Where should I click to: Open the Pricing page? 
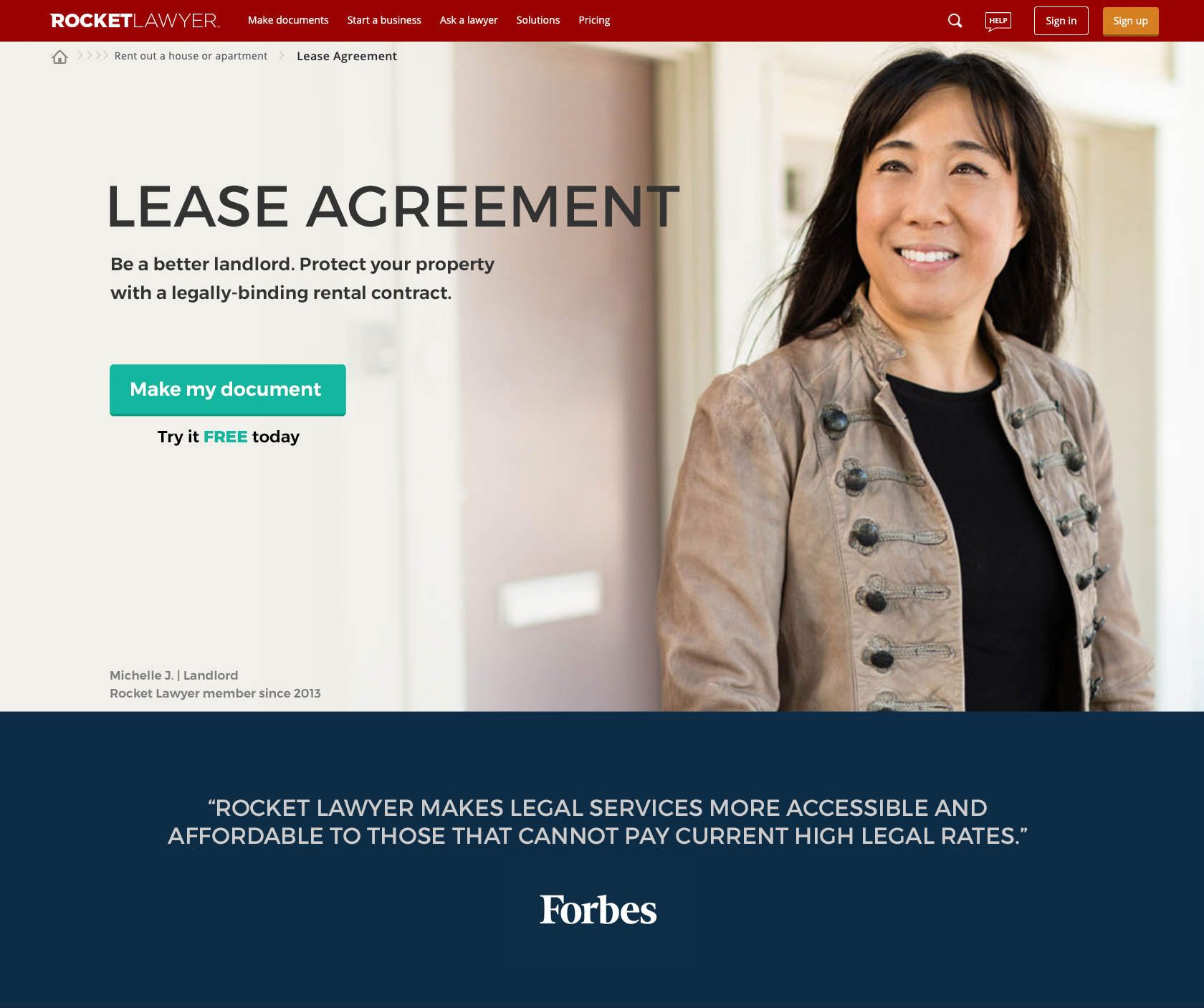coord(594,20)
